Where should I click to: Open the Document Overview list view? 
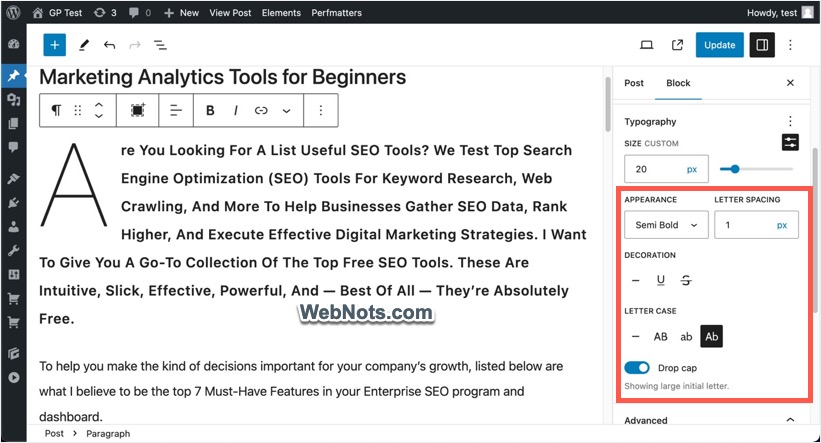click(x=160, y=45)
